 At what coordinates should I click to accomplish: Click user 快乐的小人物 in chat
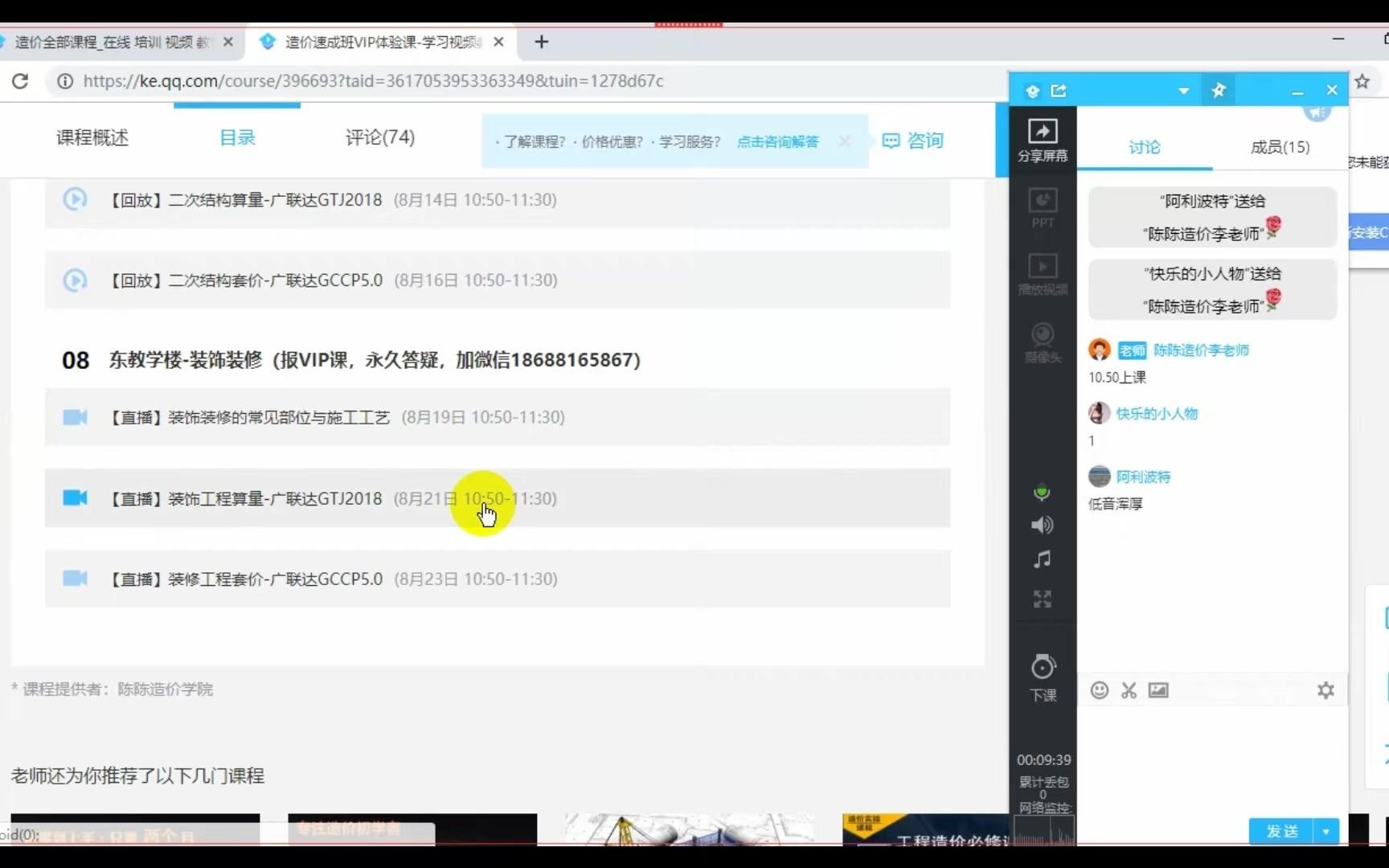coord(1157,414)
